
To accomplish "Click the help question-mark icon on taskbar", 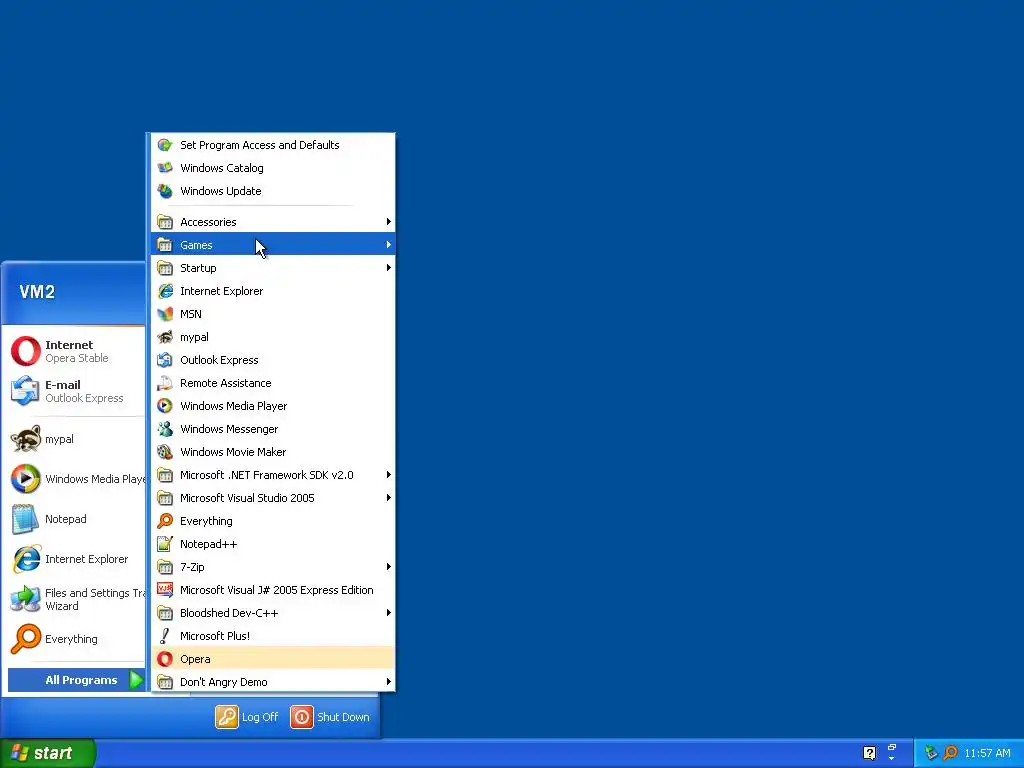I will [x=869, y=753].
